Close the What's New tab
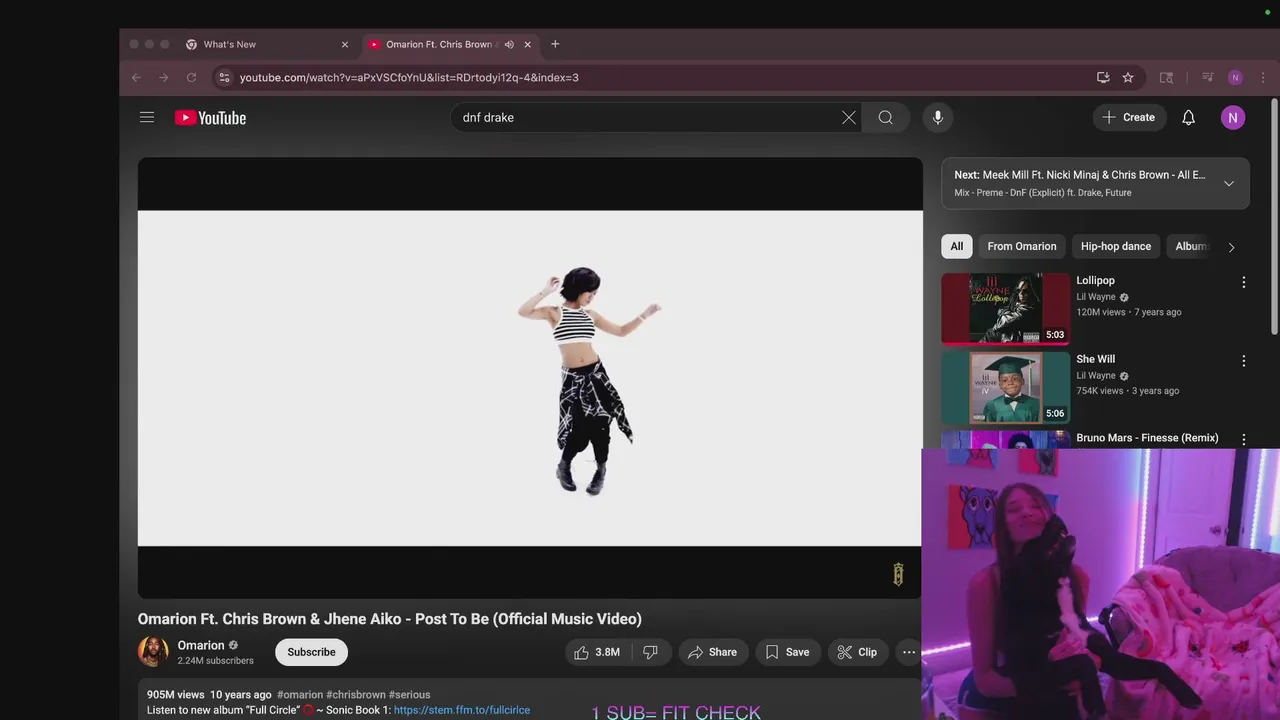 [345, 44]
